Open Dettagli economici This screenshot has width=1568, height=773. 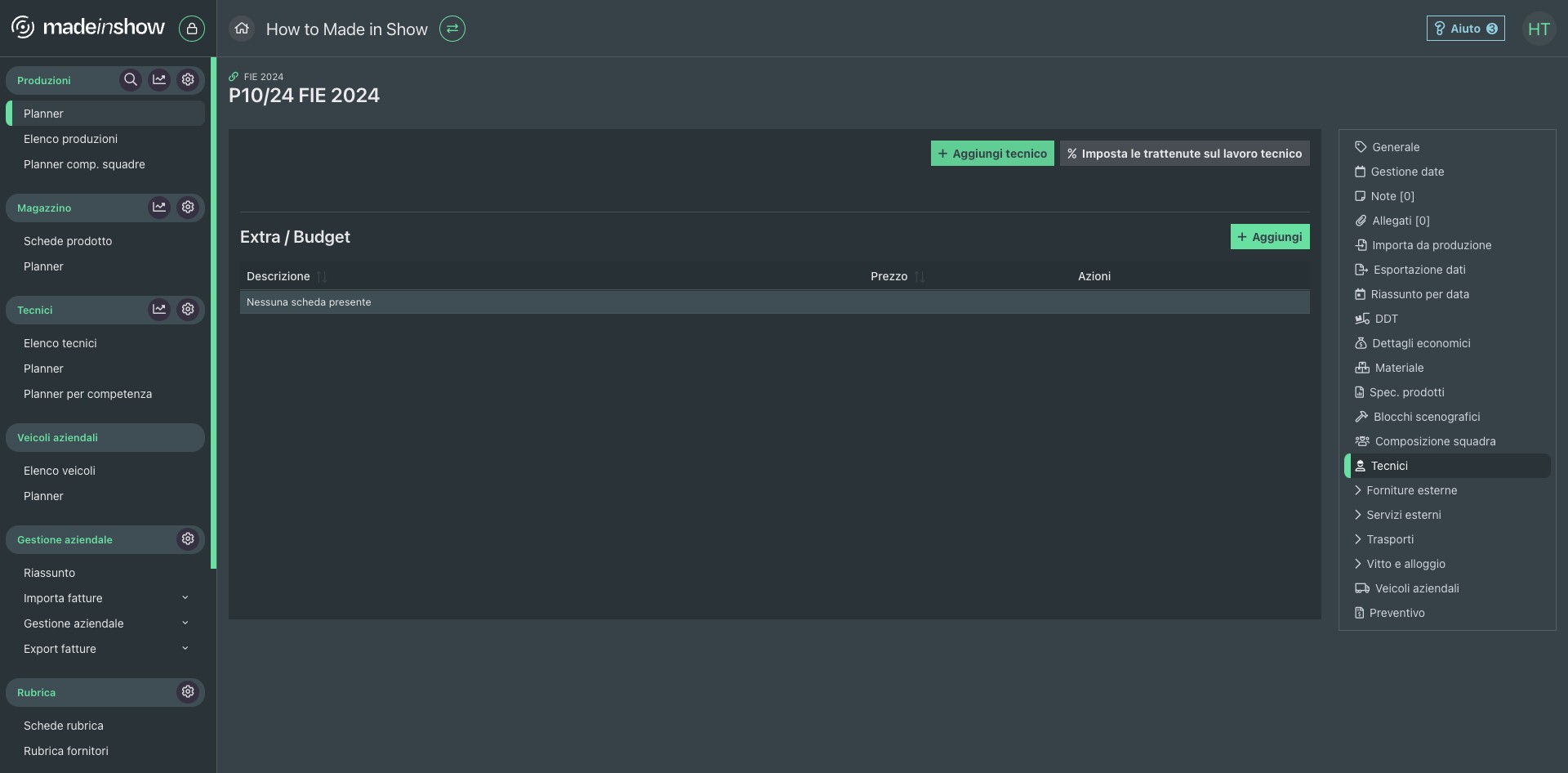tap(1413, 343)
